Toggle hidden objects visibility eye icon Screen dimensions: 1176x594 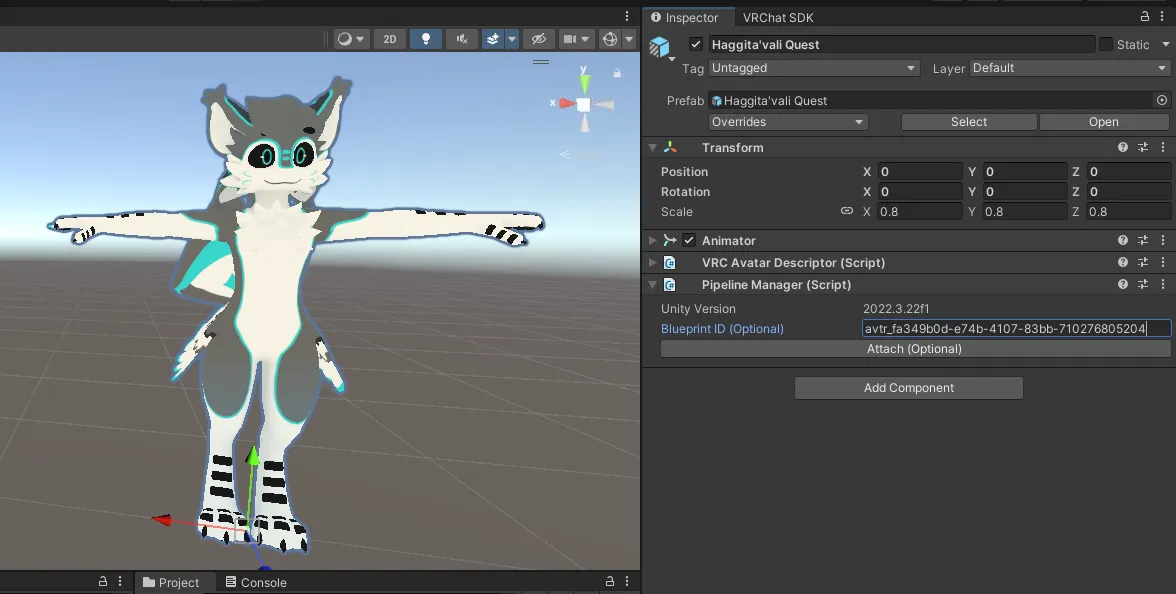pyautogui.click(x=538, y=39)
